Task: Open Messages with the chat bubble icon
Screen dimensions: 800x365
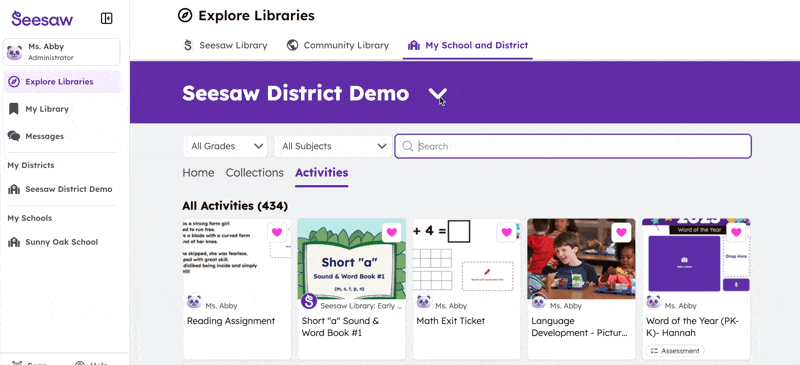Action: coord(14,136)
